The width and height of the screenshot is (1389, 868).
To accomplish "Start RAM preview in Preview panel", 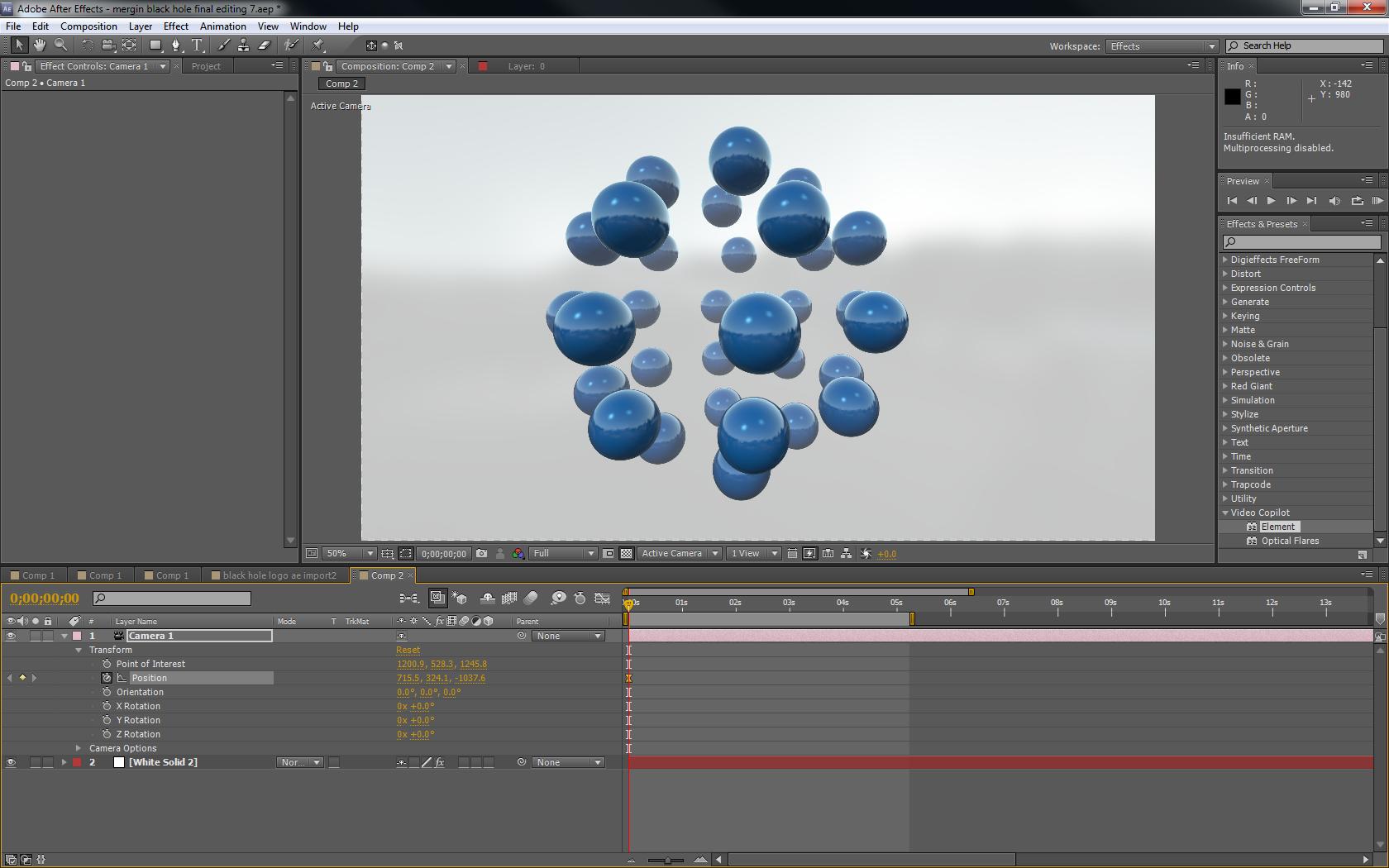I will pos(1377,201).
